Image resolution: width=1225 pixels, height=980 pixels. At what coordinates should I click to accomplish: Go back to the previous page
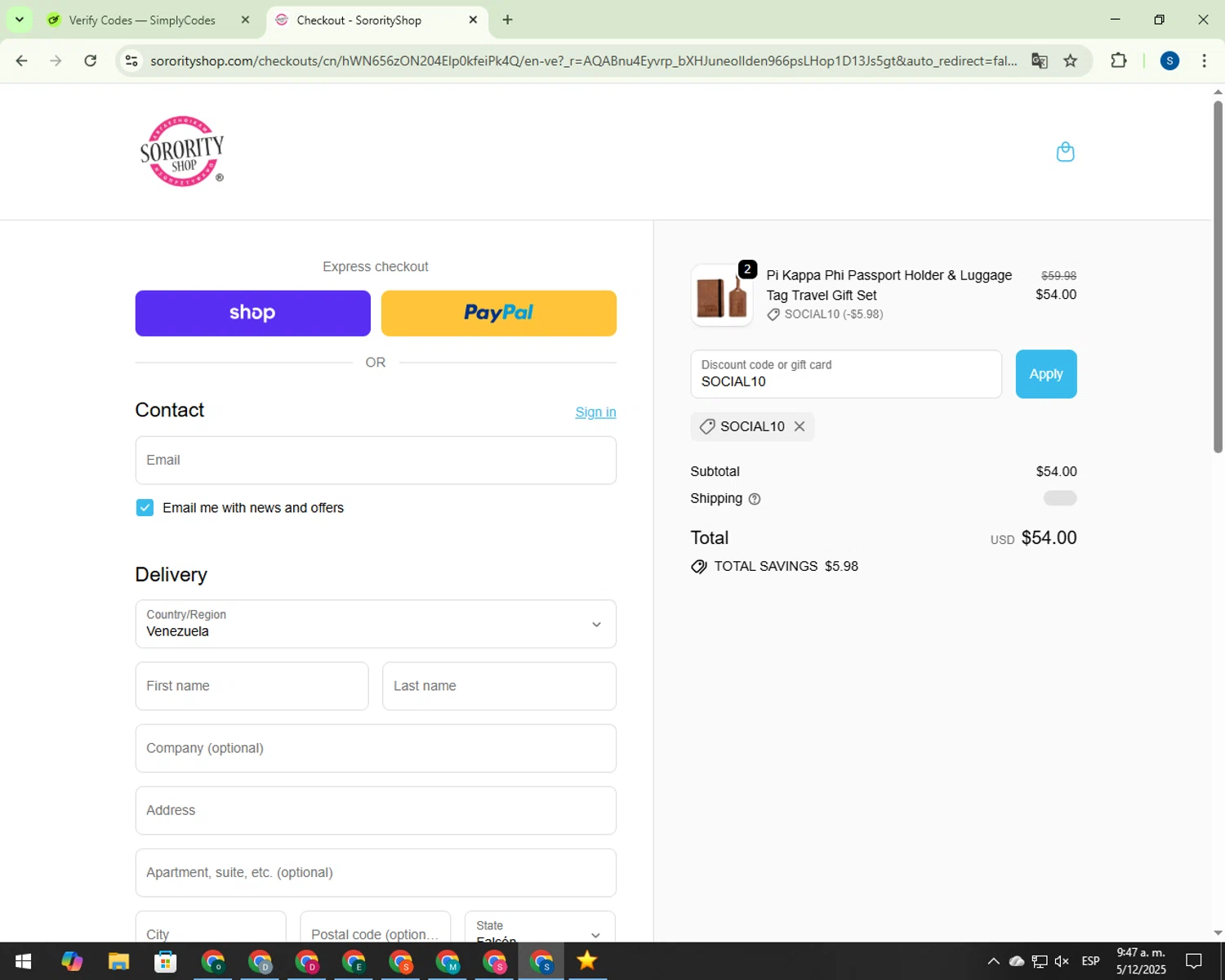[x=22, y=60]
